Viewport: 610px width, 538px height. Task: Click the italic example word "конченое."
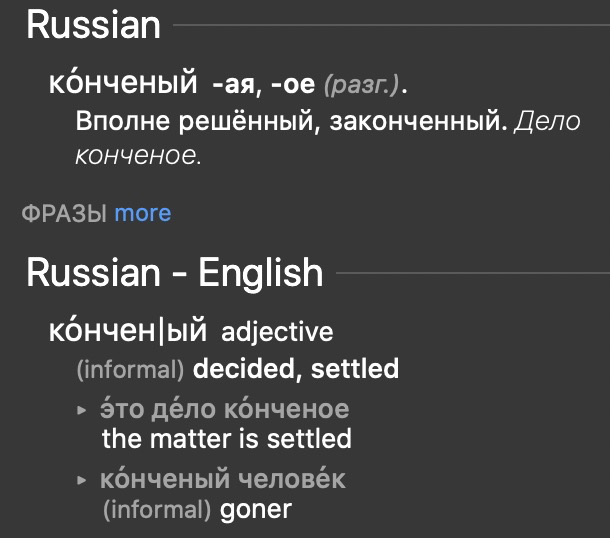pos(139,156)
